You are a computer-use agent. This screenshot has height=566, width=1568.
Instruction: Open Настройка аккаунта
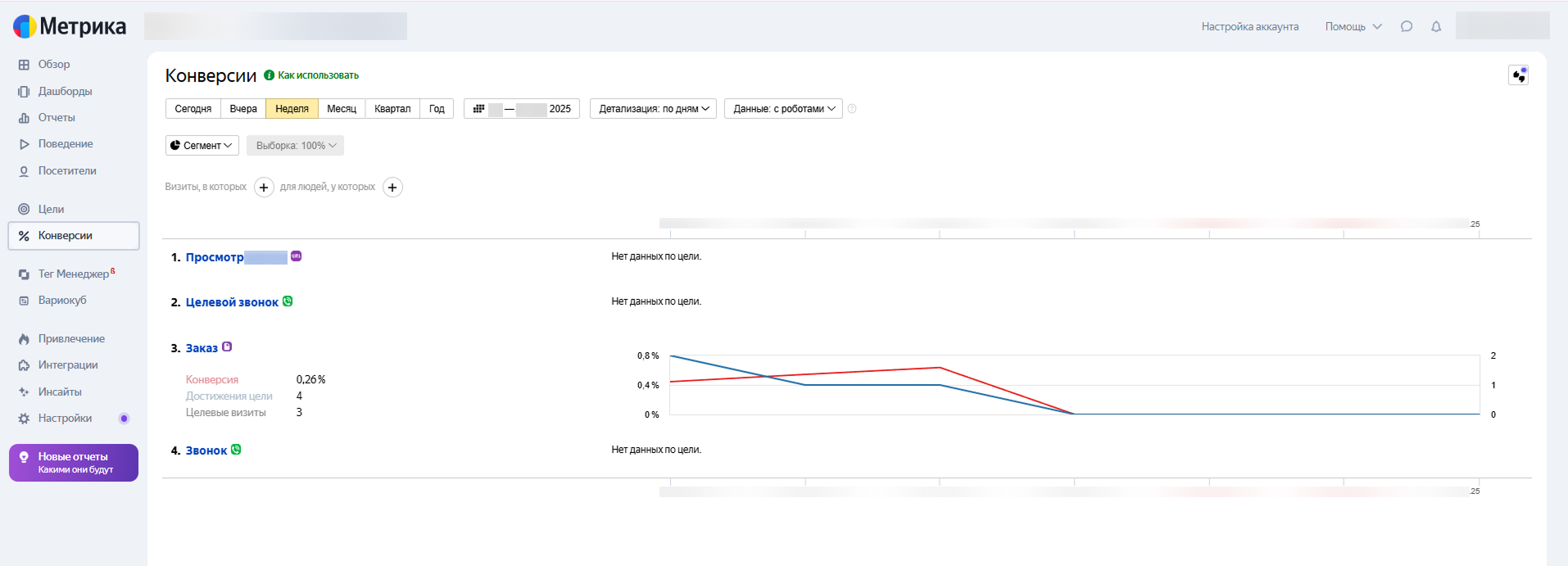tap(1250, 26)
